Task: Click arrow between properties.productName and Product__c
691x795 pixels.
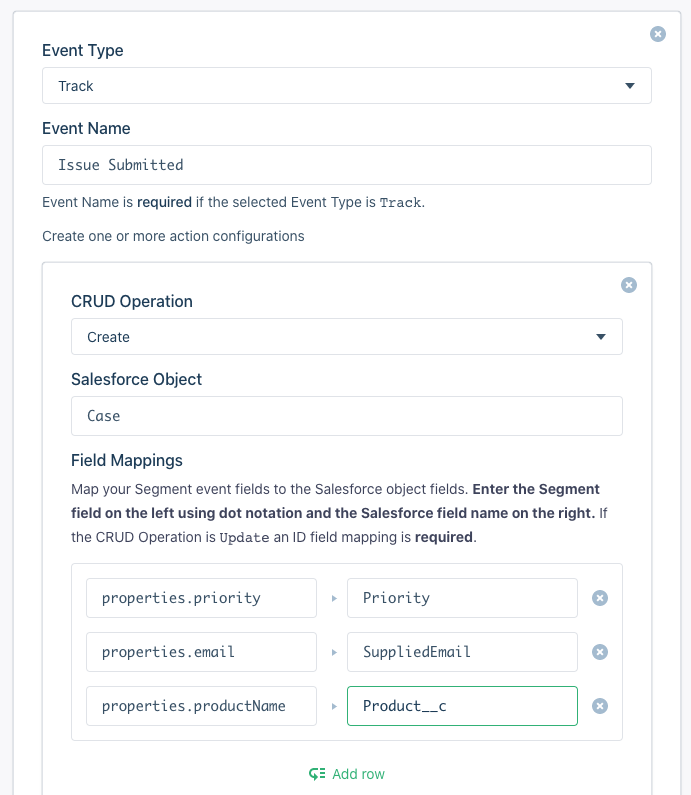Action: [333, 706]
